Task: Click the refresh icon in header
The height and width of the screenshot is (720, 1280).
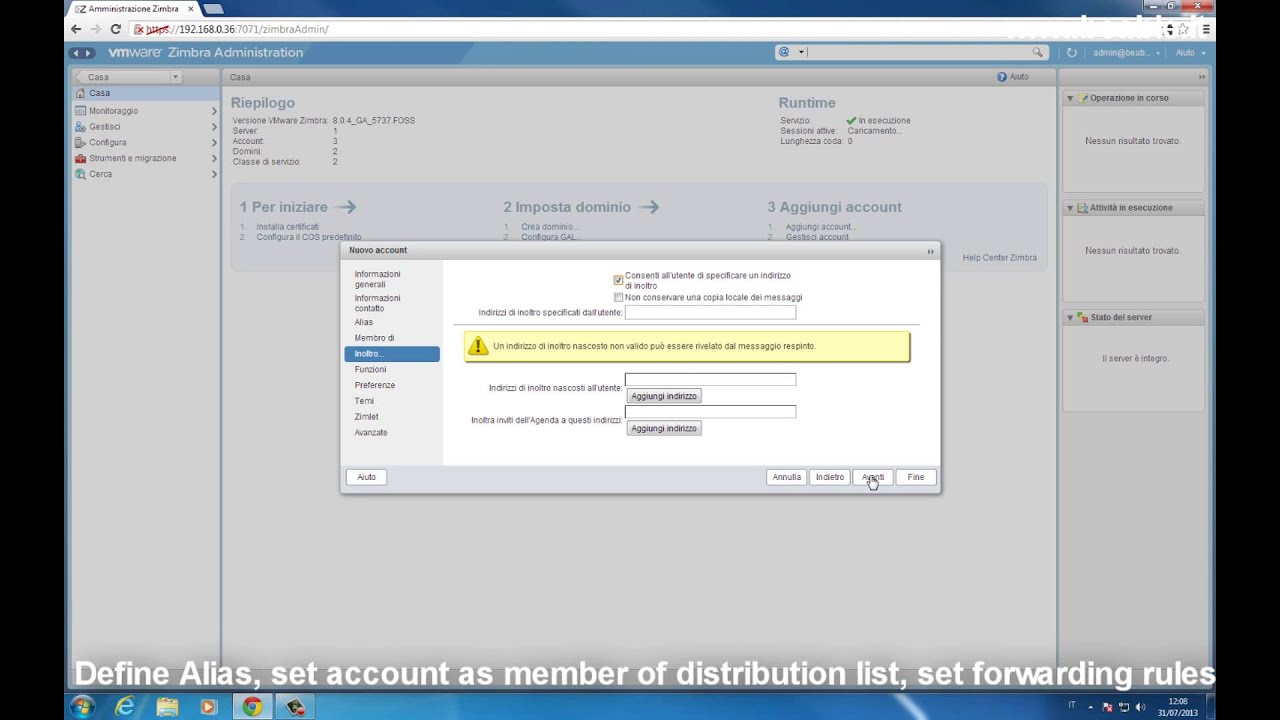Action: point(1072,52)
